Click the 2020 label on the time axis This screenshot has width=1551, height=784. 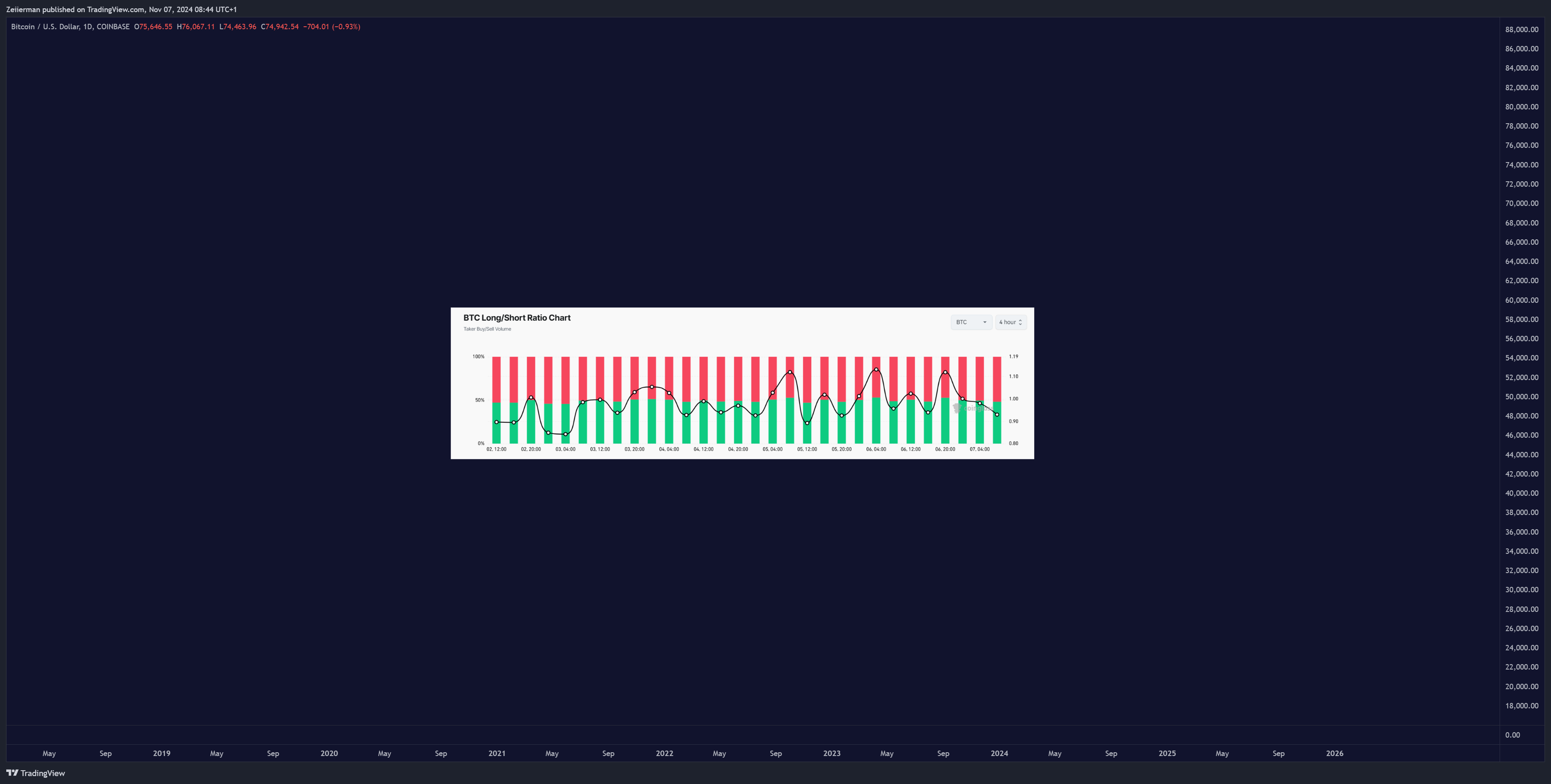tap(329, 753)
